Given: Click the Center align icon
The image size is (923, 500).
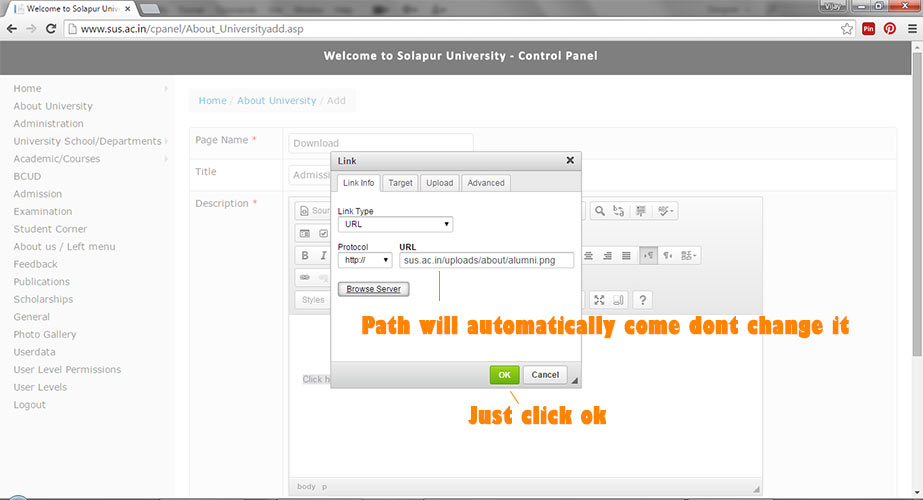Looking at the screenshot, I should [588, 256].
